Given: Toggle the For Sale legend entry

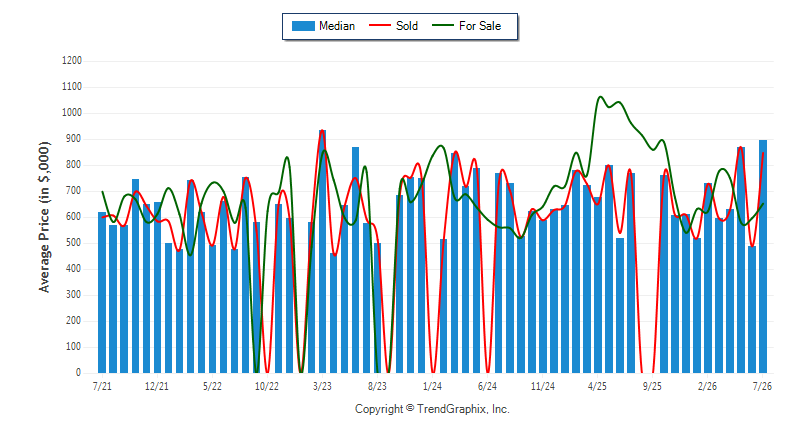Looking at the screenshot, I should click(x=466, y=26).
